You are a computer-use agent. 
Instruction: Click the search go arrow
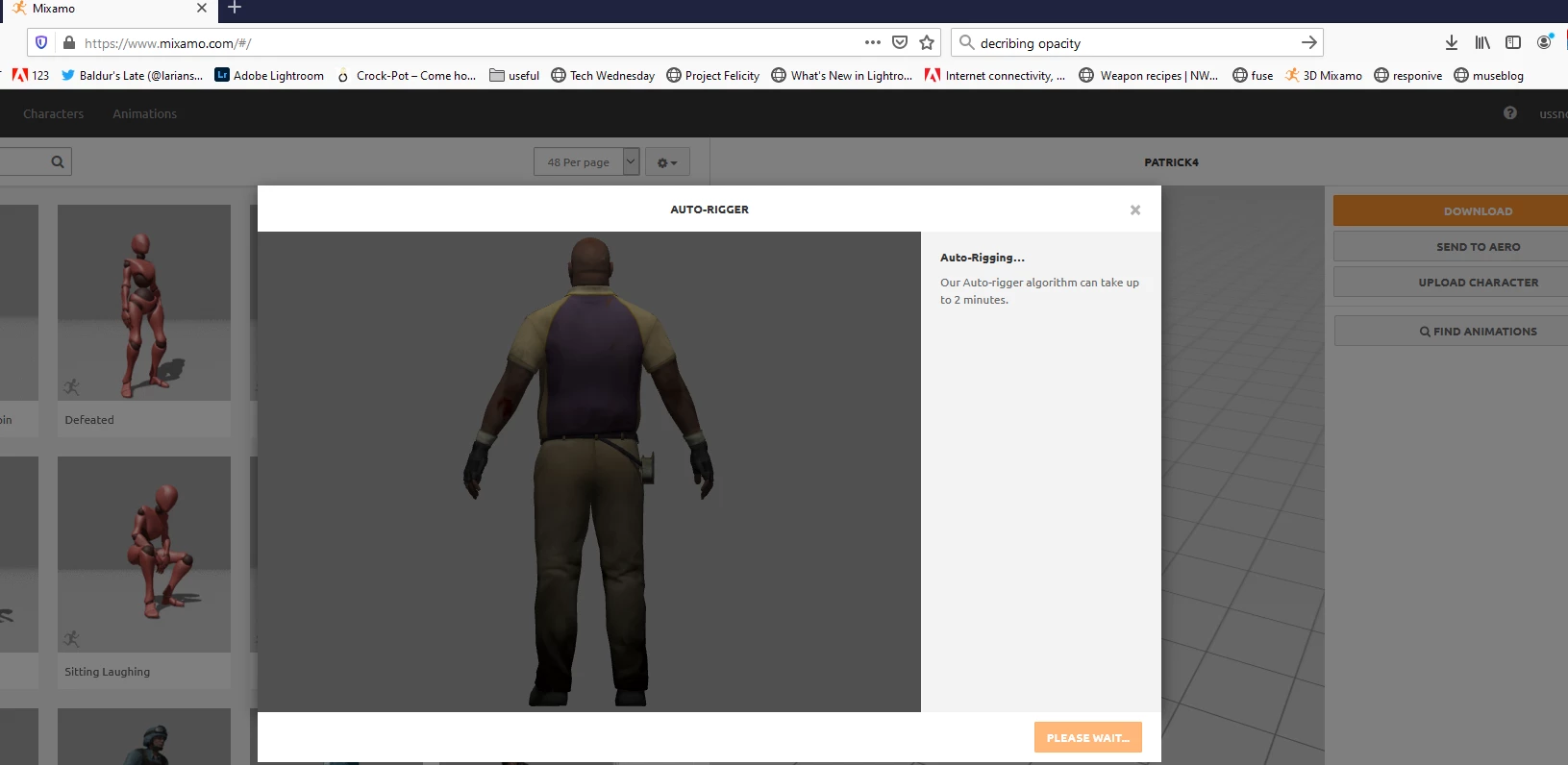1308,42
